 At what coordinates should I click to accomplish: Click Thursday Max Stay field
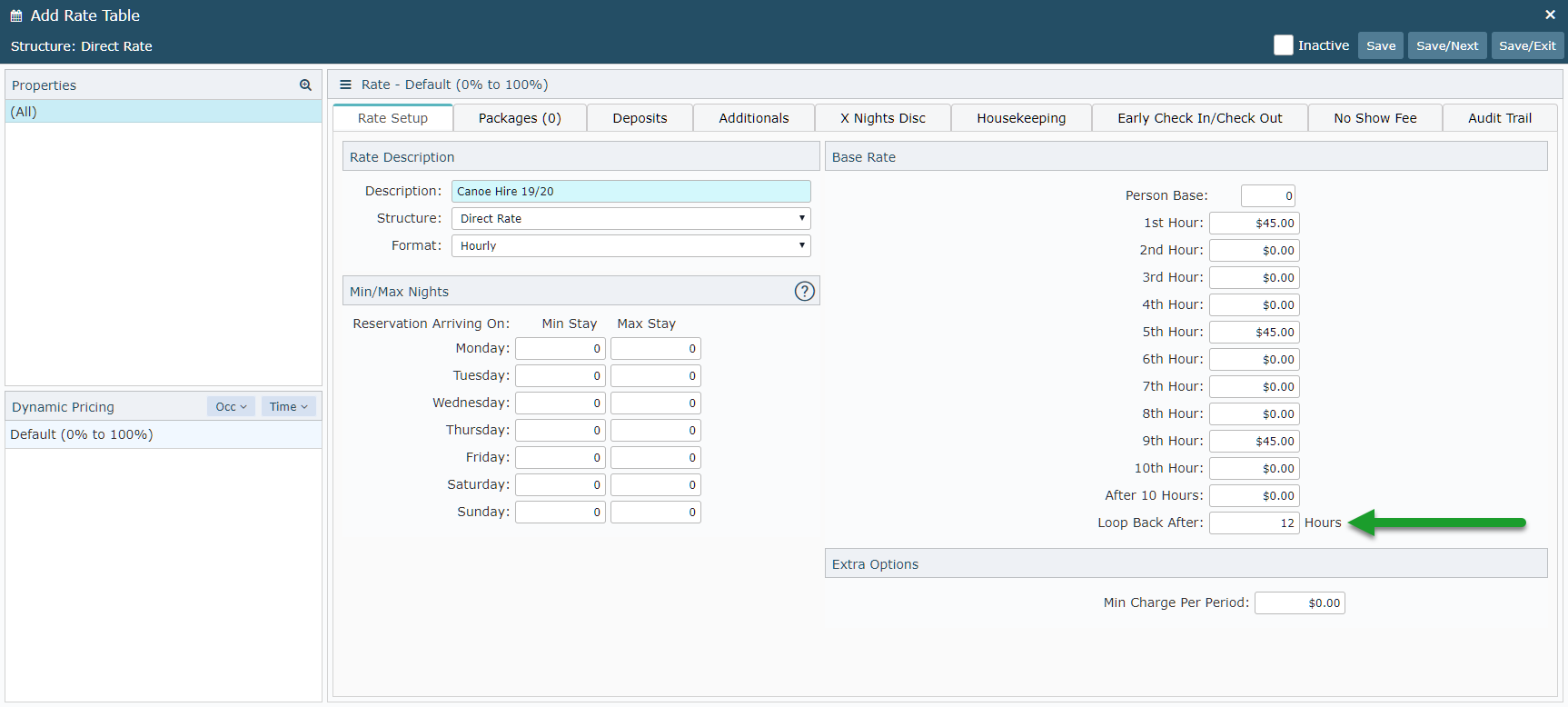[655, 431]
